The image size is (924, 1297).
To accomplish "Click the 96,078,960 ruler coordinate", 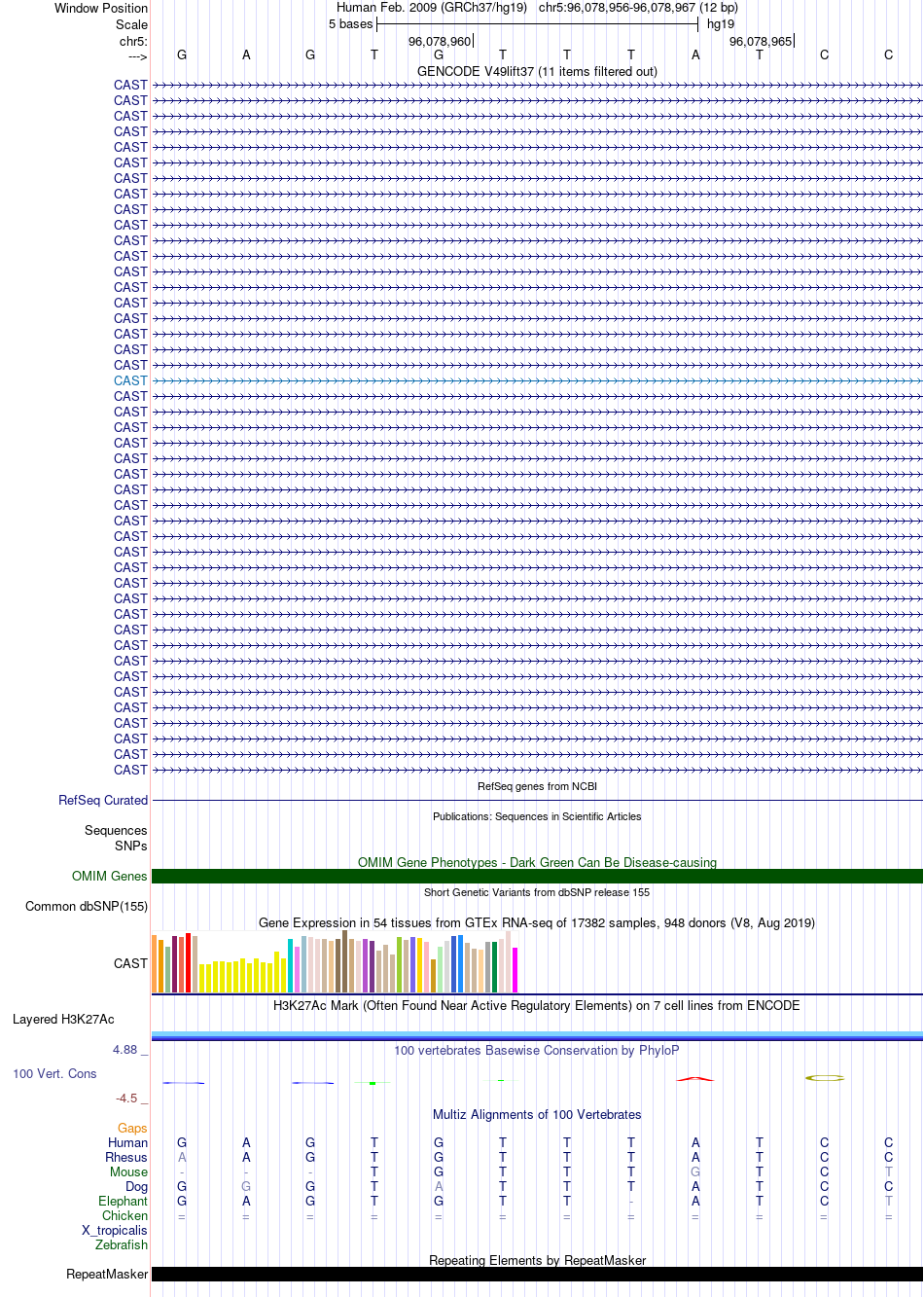I will pos(440,41).
